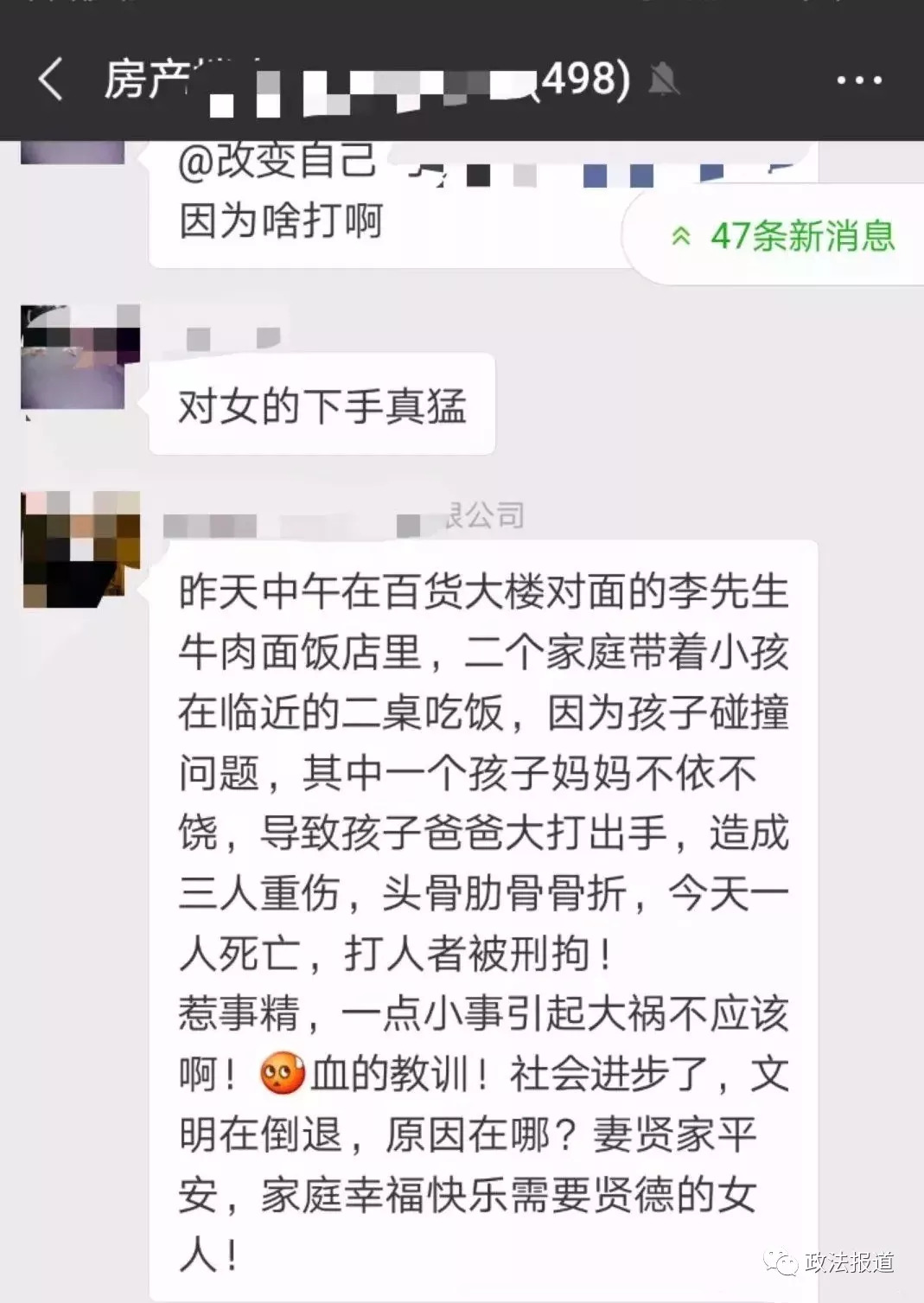
Task: Tap the member count (498) in header
Action: [581, 80]
